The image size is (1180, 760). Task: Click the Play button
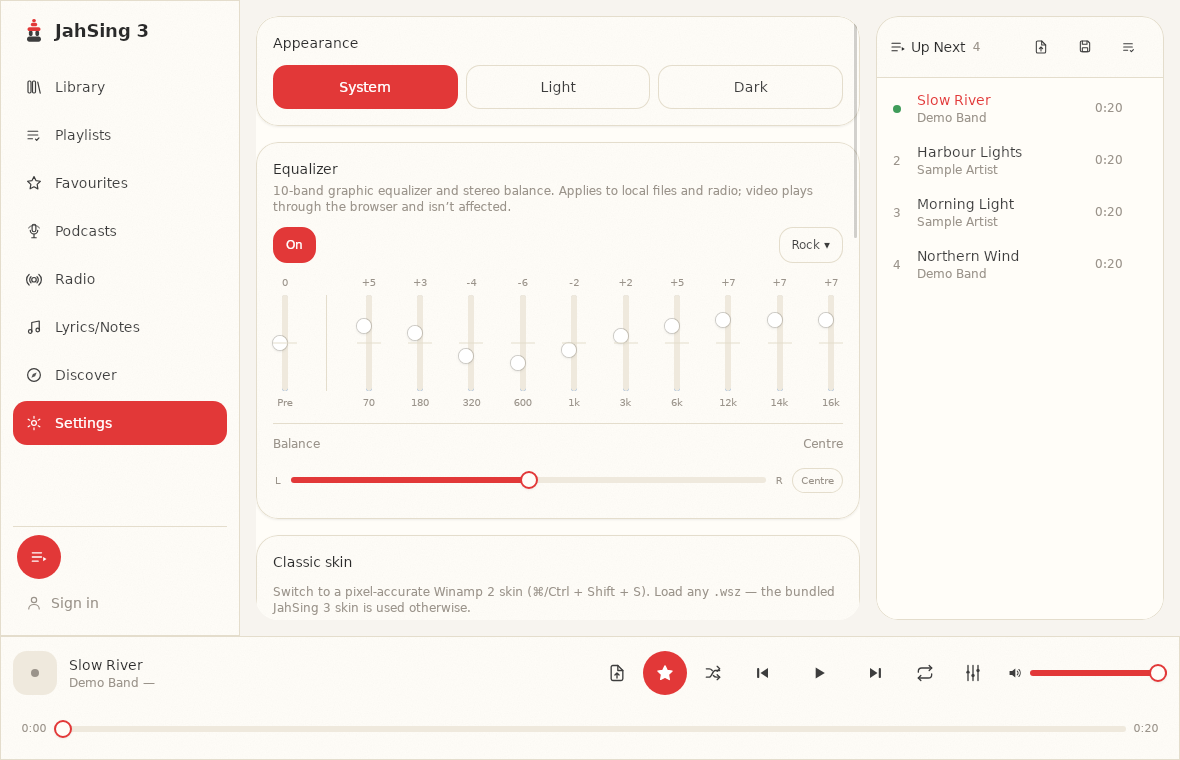(x=819, y=673)
